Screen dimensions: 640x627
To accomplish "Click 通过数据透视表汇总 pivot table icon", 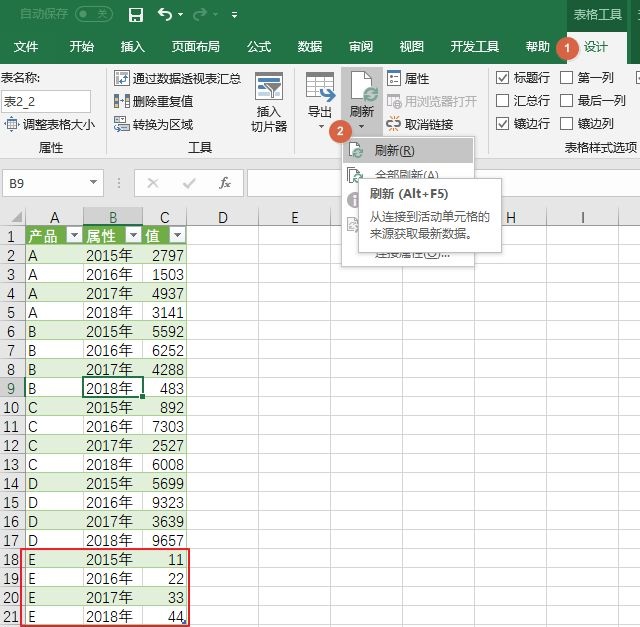I will (x=122, y=78).
